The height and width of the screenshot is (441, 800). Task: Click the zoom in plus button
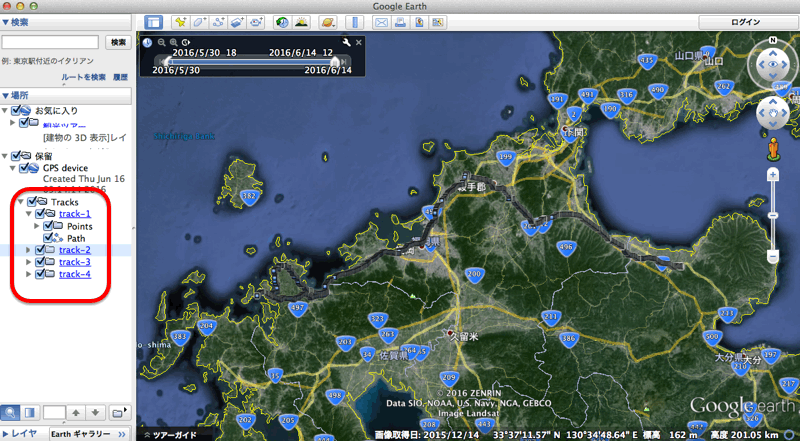tap(773, 175)
